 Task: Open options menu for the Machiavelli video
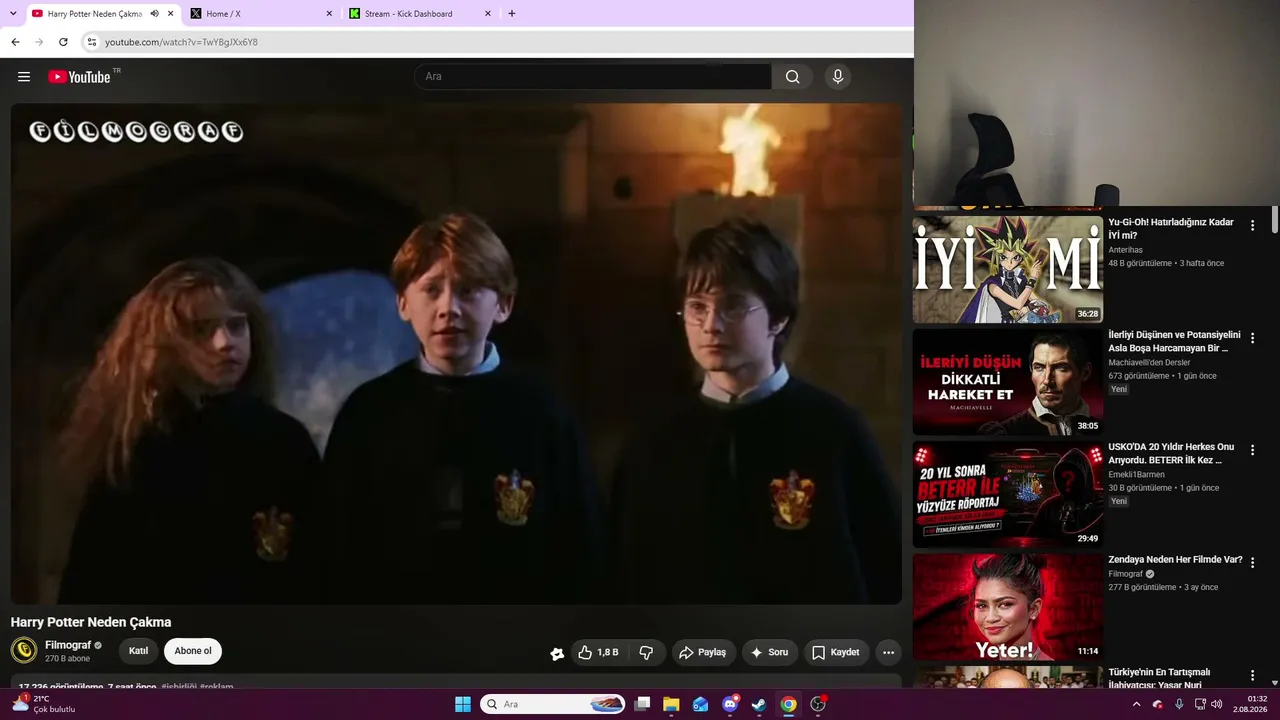(1252, 338)
